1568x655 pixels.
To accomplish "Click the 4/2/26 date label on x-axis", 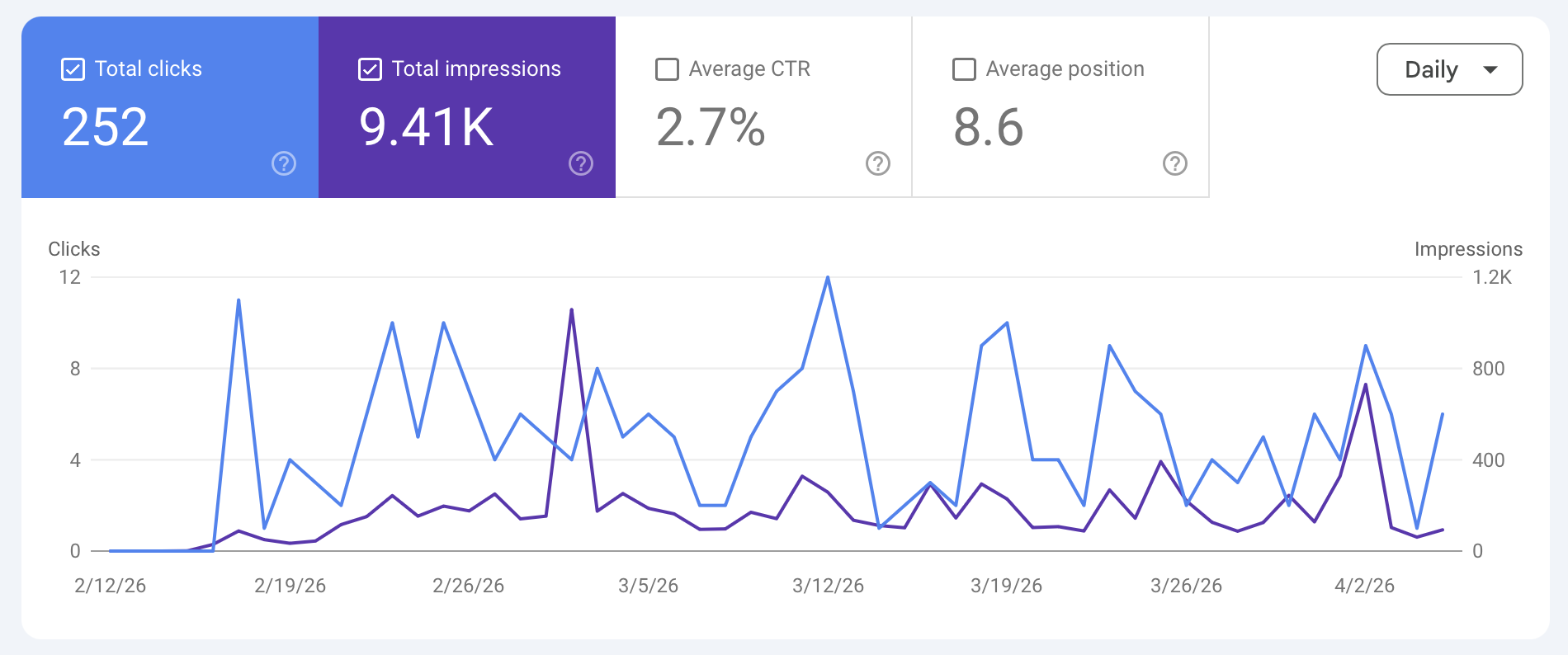I will (x=1364, y=586).
